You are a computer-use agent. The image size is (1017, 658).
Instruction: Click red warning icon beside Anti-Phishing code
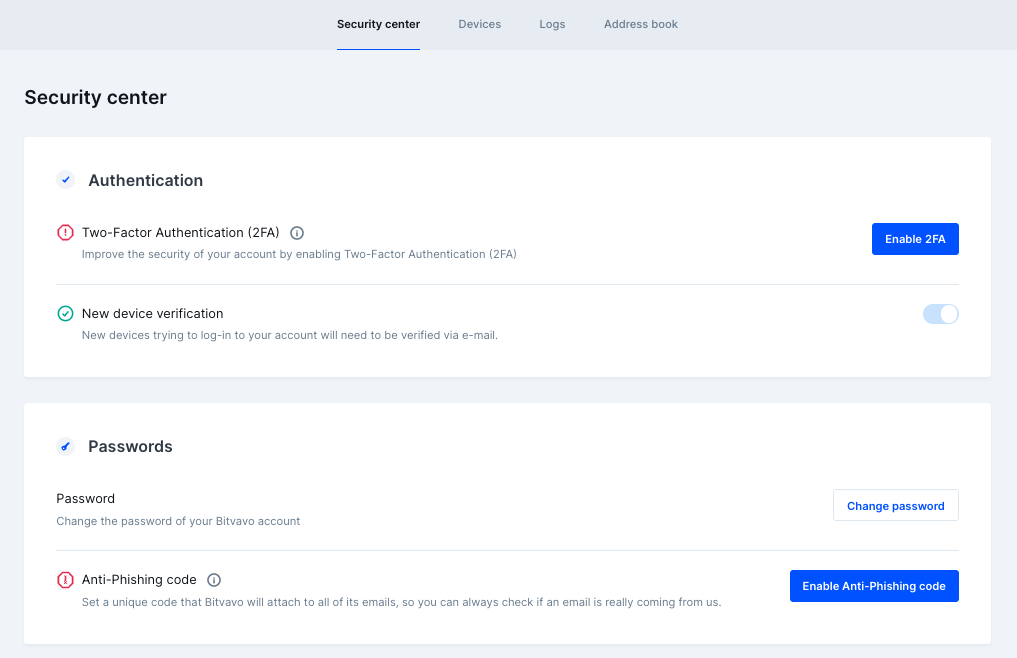[x=66, y=579]
